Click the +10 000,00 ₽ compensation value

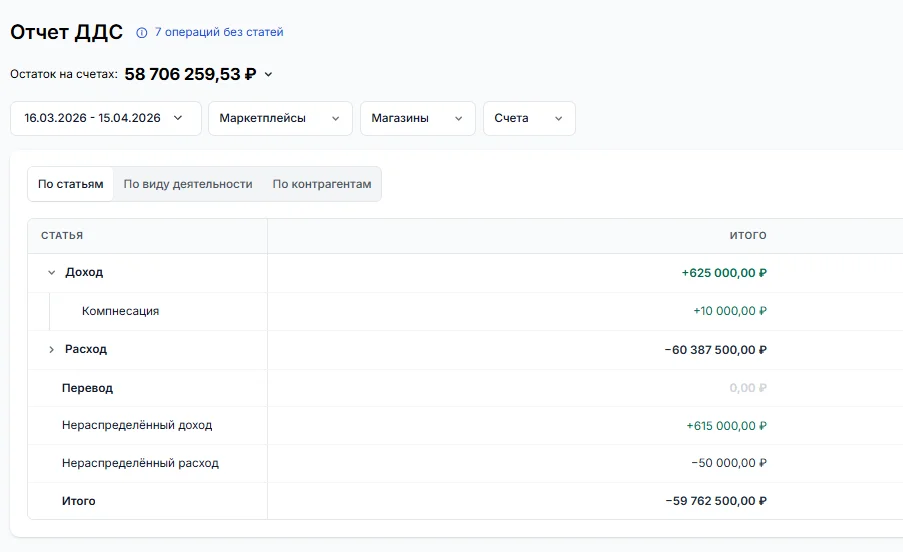pos(730,311)
